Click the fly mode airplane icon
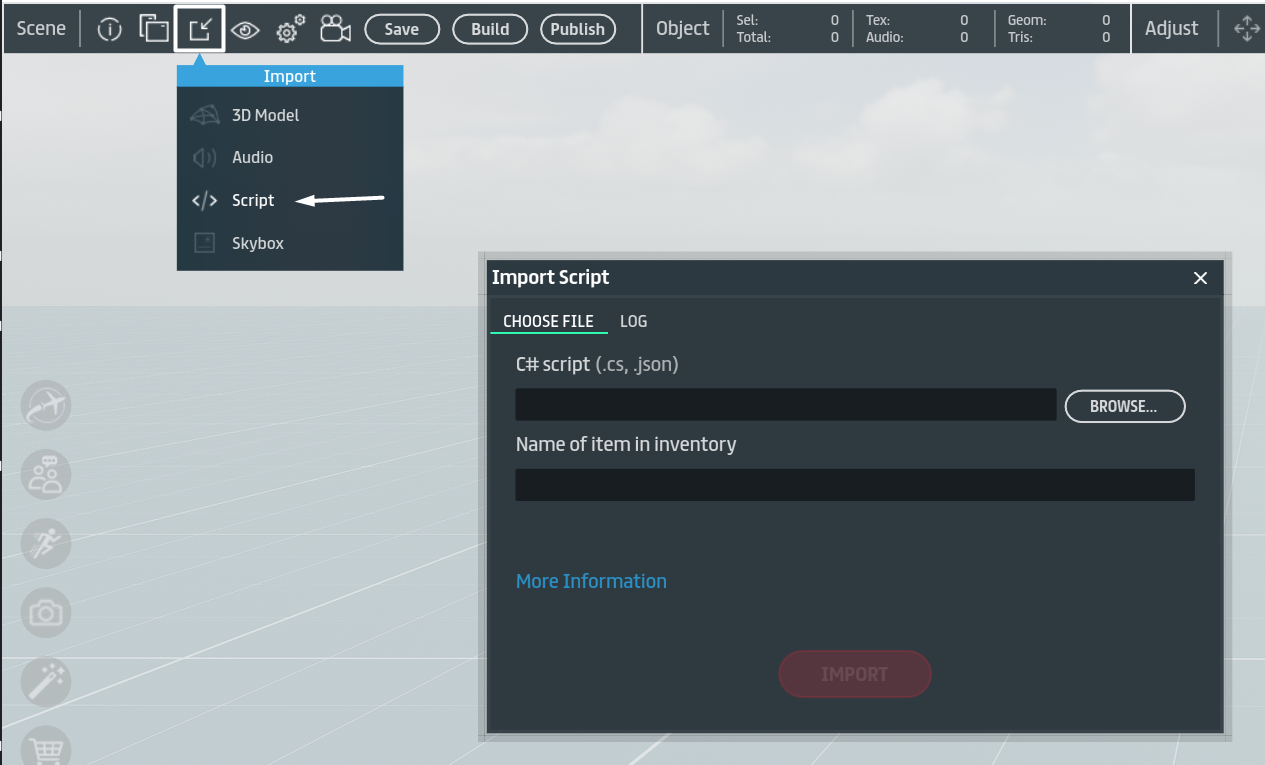 (45, 405)
